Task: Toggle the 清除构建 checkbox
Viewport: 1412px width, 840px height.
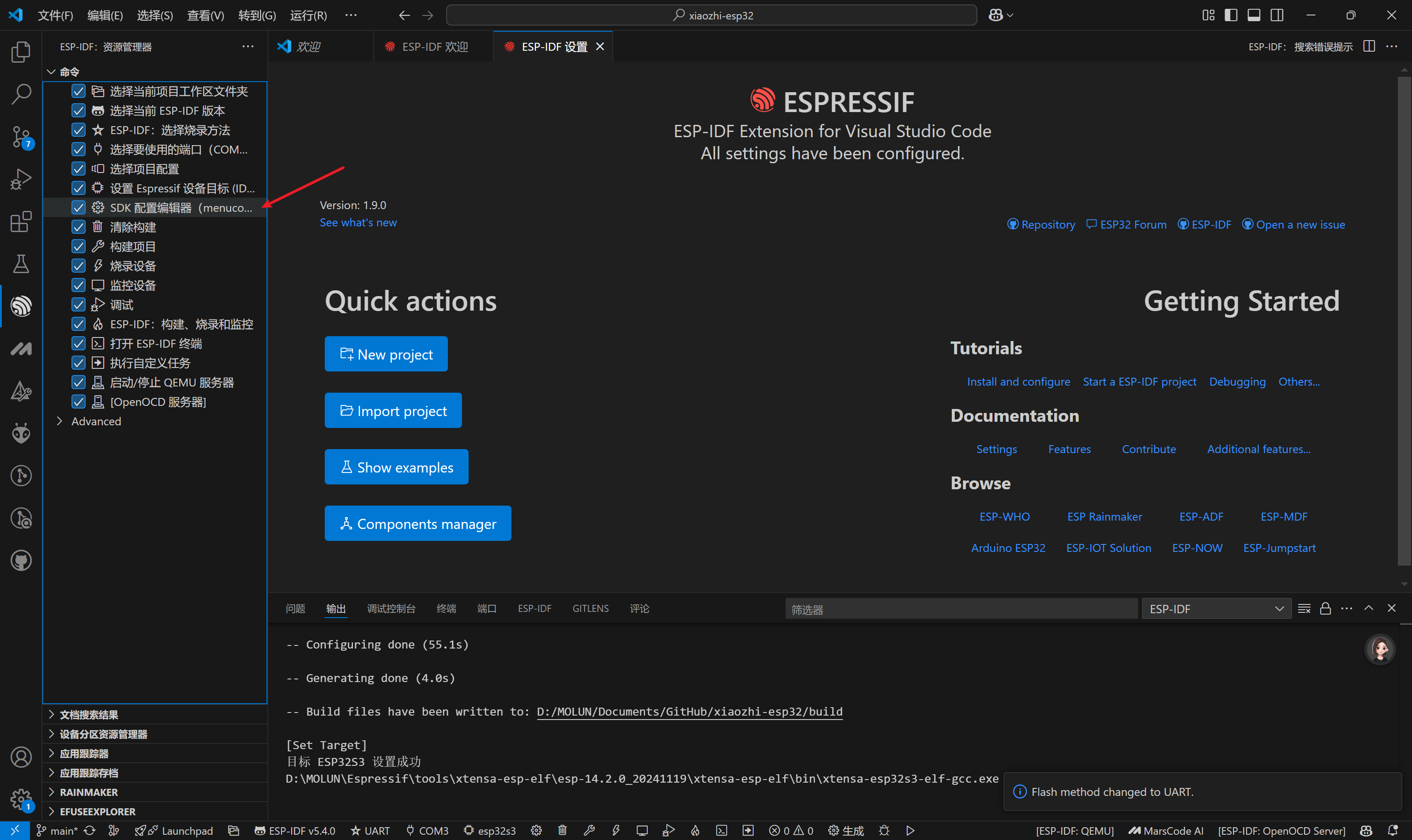Action: [79, 227]
